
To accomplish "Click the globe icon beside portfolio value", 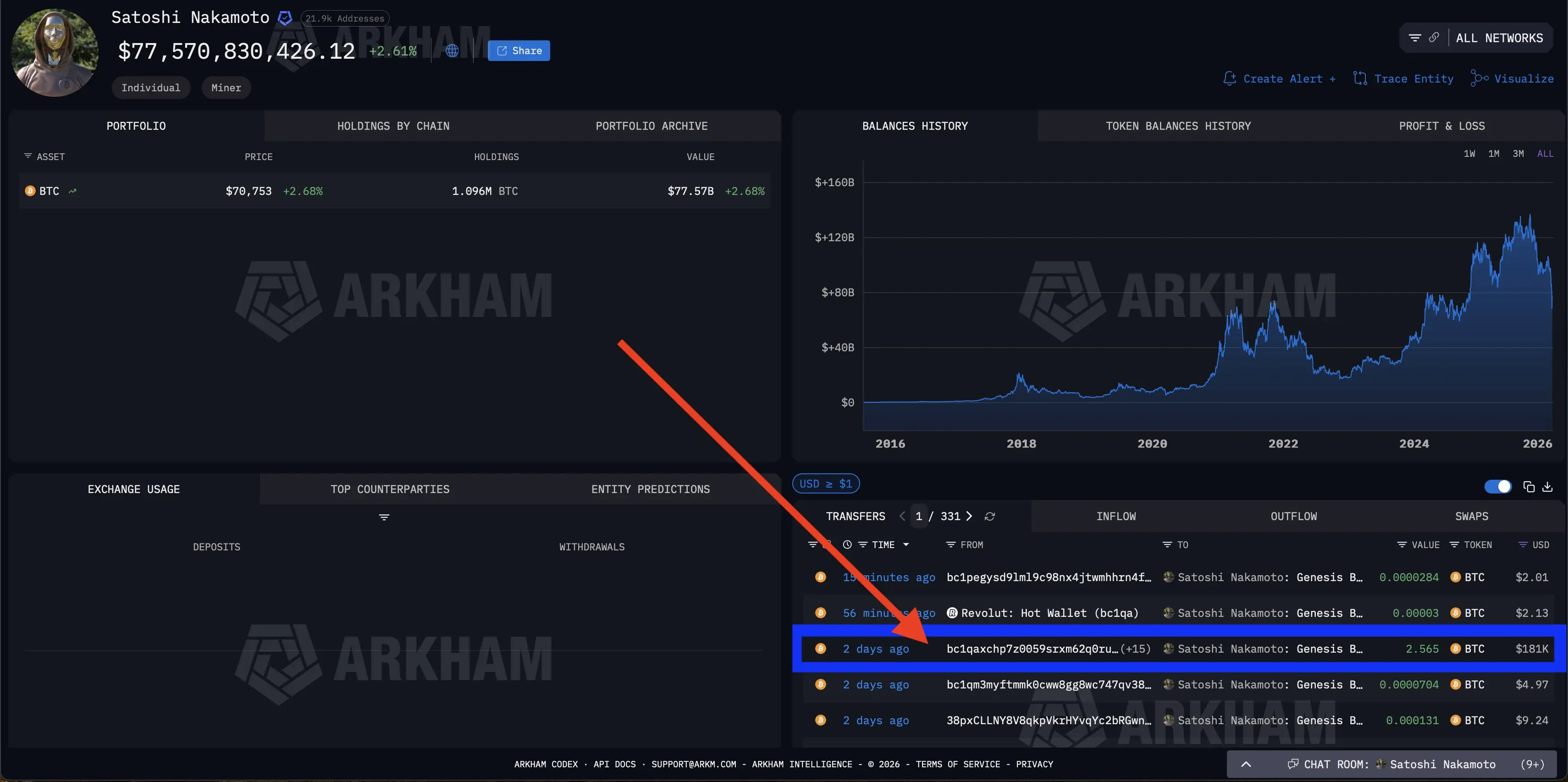I will point(452,50).
